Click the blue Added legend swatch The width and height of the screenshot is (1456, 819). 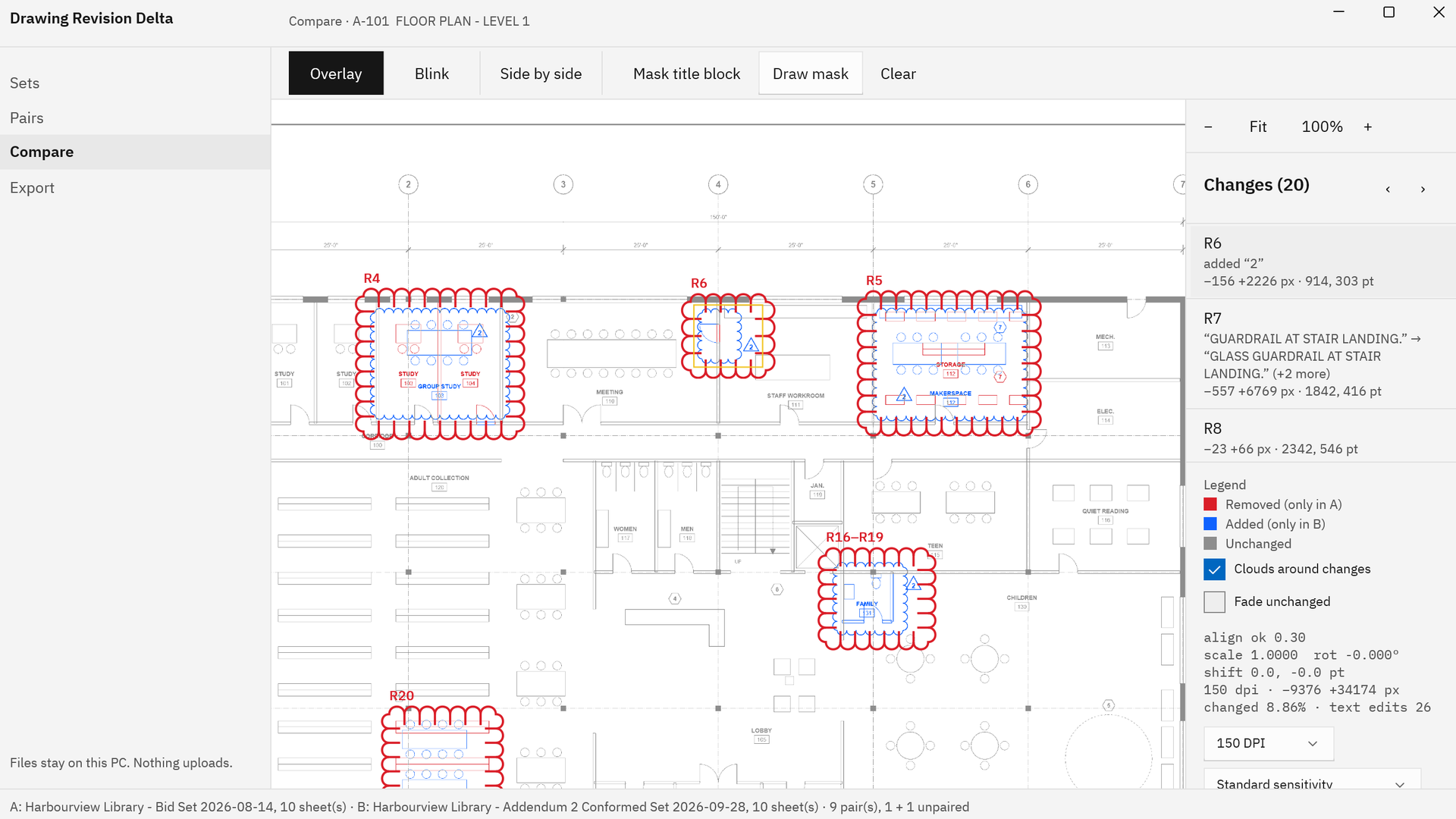coord(1210,524)
